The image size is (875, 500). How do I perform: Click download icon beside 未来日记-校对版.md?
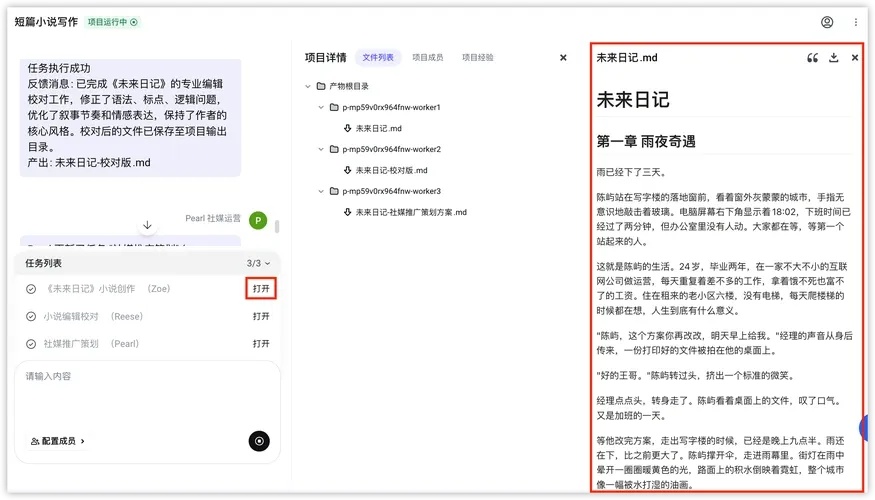click(347, 170)
